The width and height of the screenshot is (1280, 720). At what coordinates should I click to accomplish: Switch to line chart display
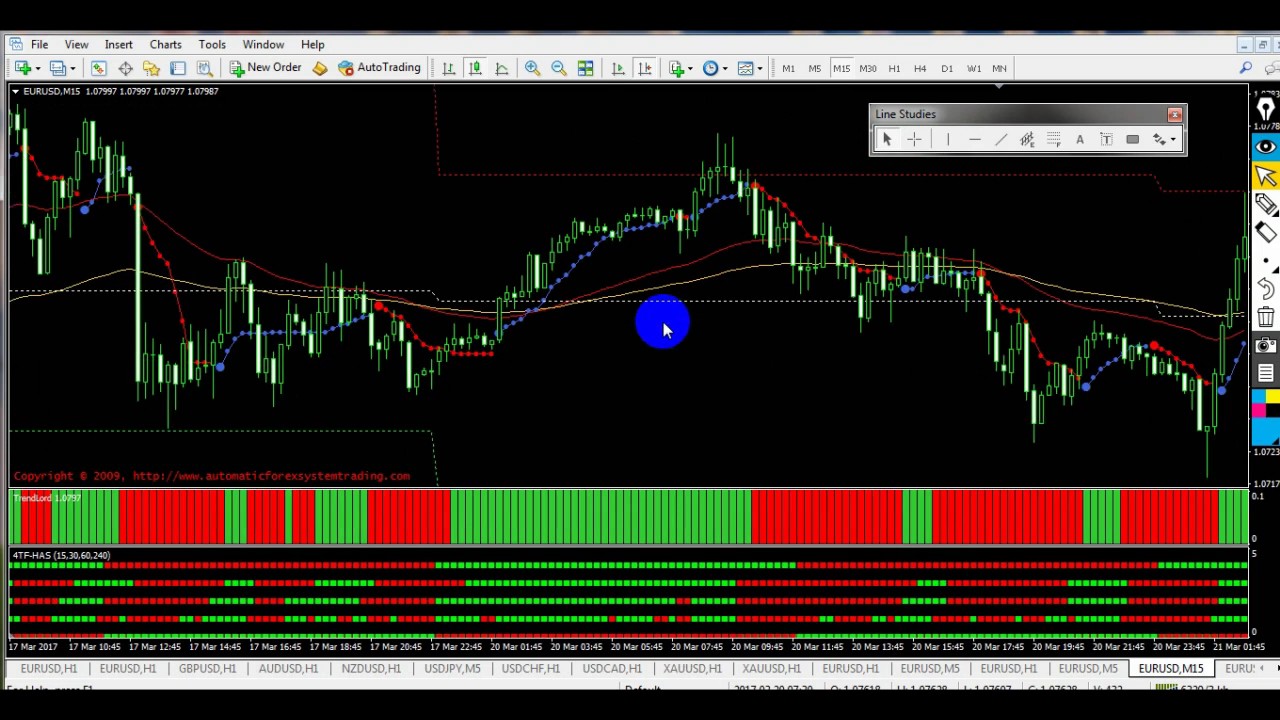[502, 68]
